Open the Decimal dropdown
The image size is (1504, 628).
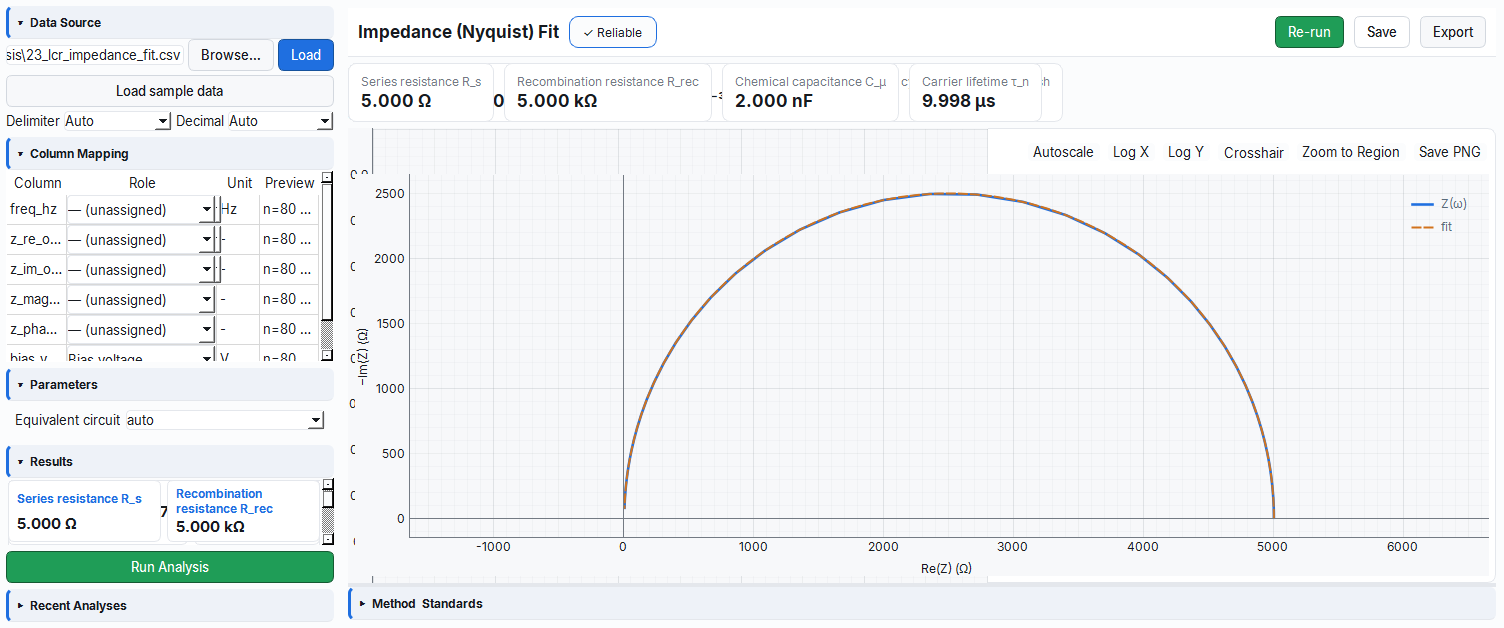point(280,121)
